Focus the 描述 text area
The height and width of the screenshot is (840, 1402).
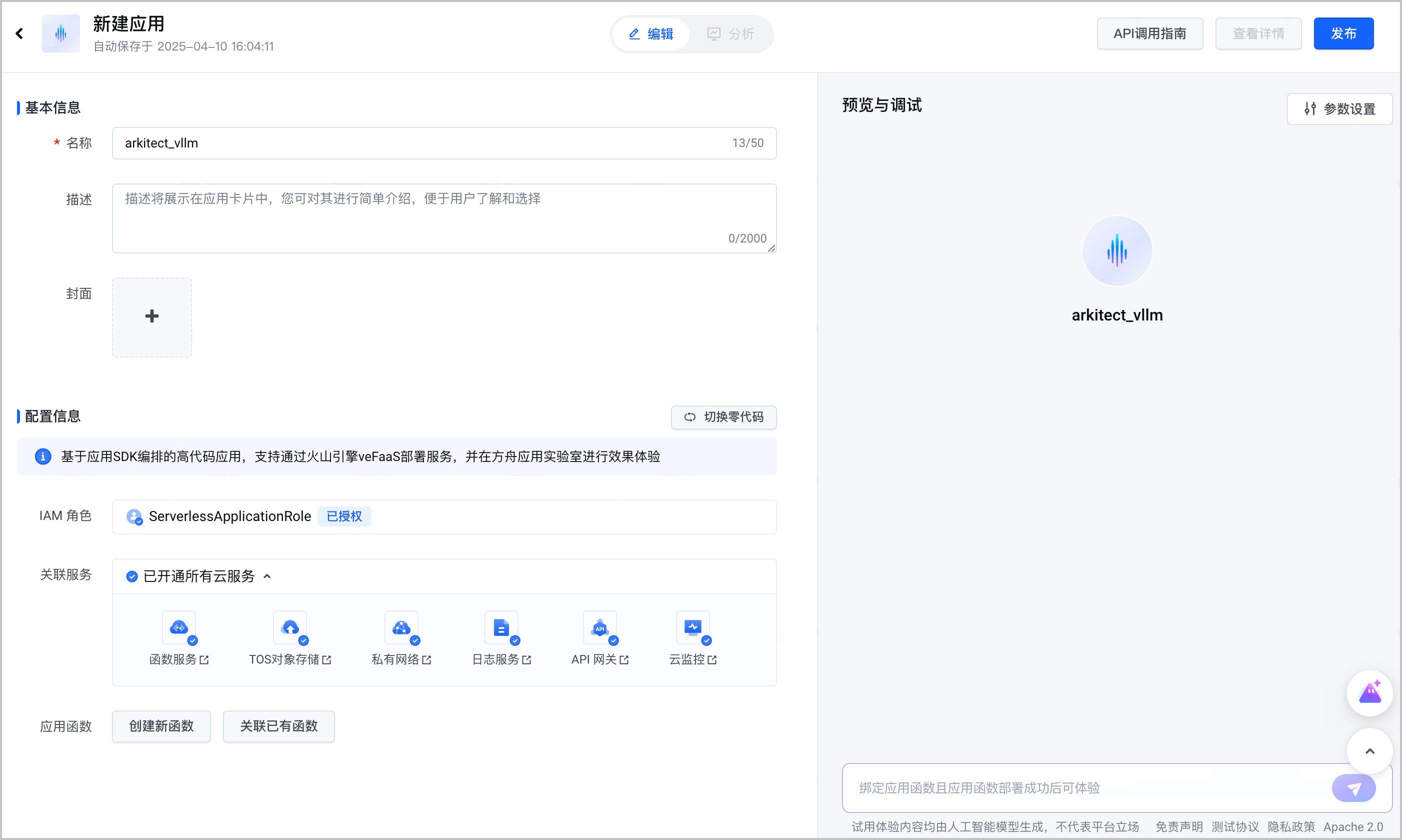443,218
